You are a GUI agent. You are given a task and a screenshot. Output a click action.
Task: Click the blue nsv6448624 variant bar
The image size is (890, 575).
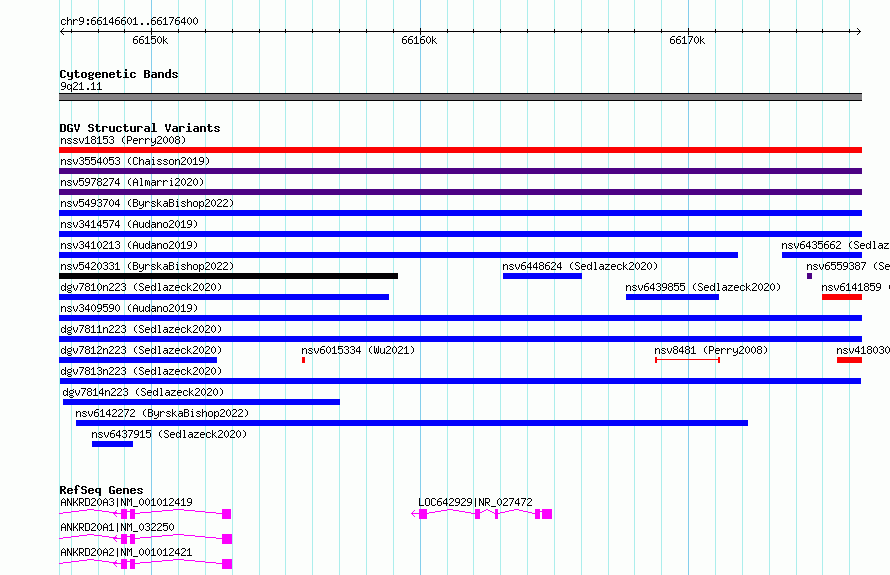(x=542, y=276)
